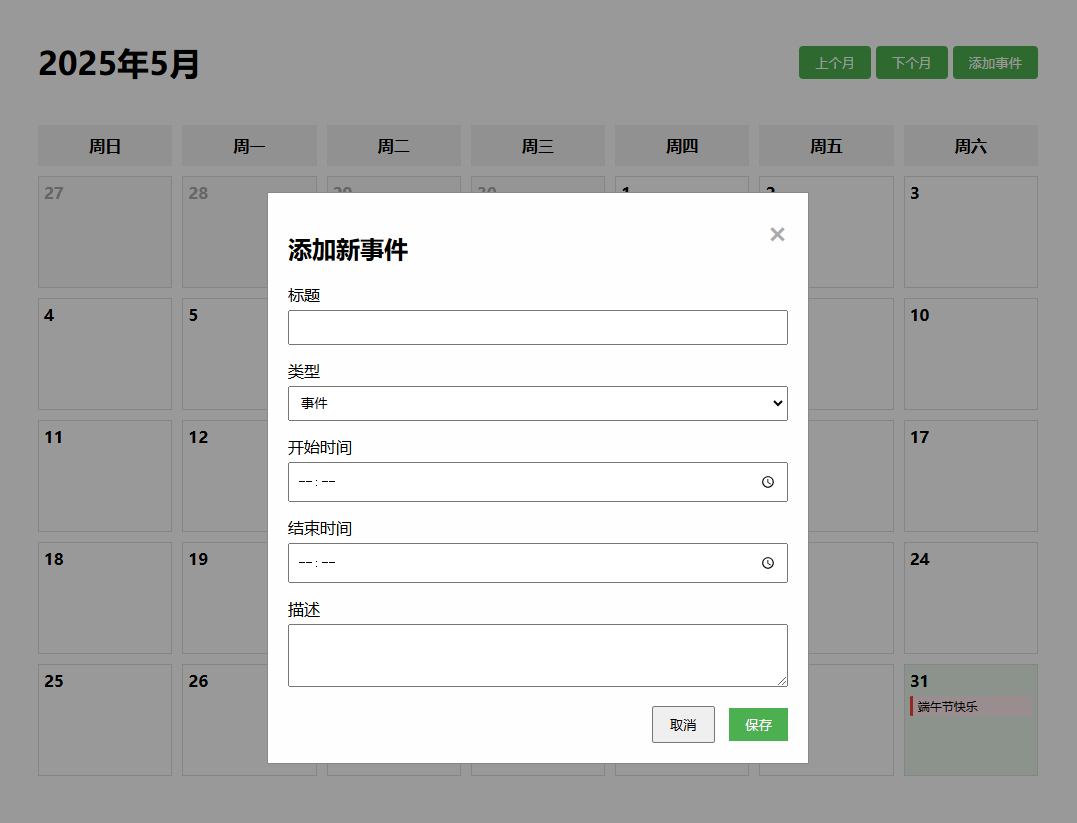Select the greyed day 27 cell

coord(105,232)
